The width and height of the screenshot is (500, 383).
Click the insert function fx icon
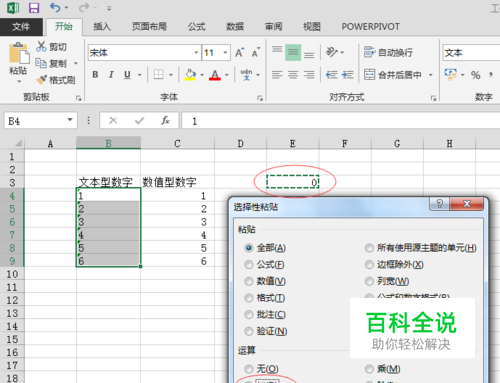tap(165, 120)
